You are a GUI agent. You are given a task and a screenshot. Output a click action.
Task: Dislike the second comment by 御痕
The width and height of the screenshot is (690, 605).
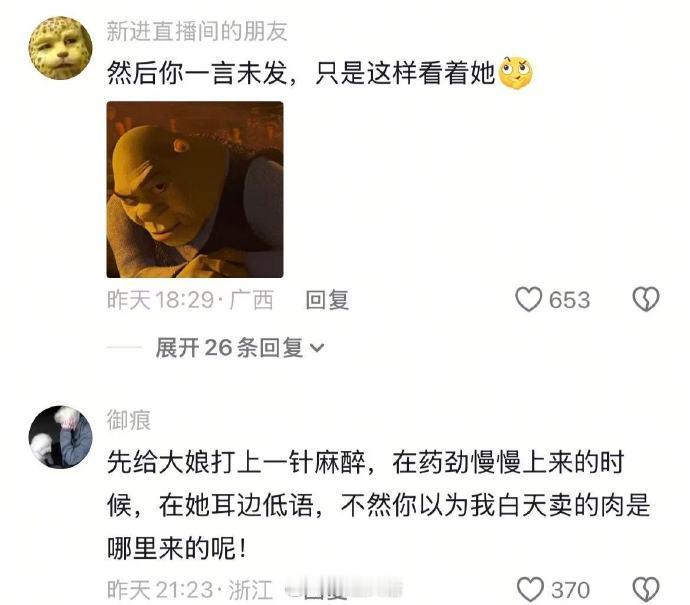pyautogui.click(x=646, y=590)
